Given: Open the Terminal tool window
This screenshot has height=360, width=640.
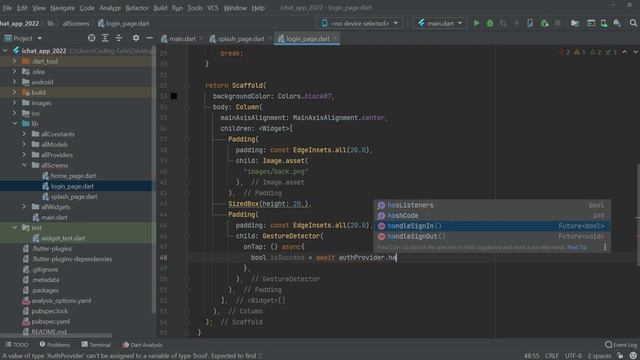Looking at the screenshot, I should tap(96, 345).
